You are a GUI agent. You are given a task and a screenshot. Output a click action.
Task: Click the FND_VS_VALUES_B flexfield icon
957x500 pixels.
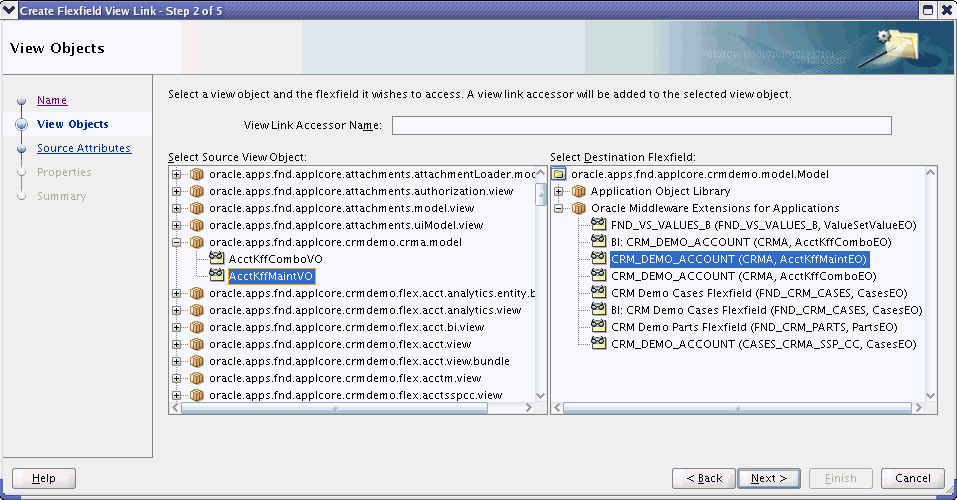pos(599,225)
